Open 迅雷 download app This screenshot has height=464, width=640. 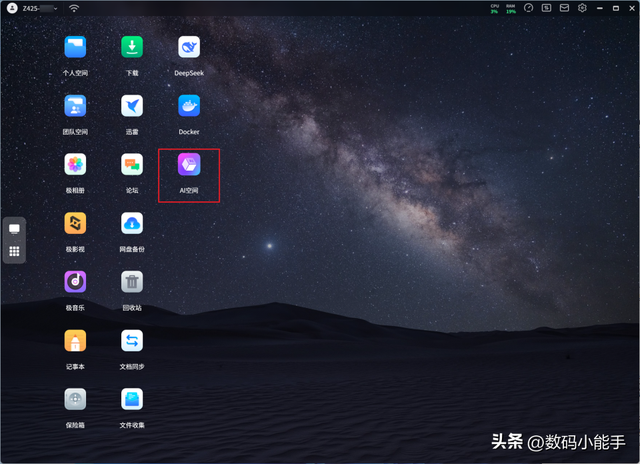click(x=132, y=105)
